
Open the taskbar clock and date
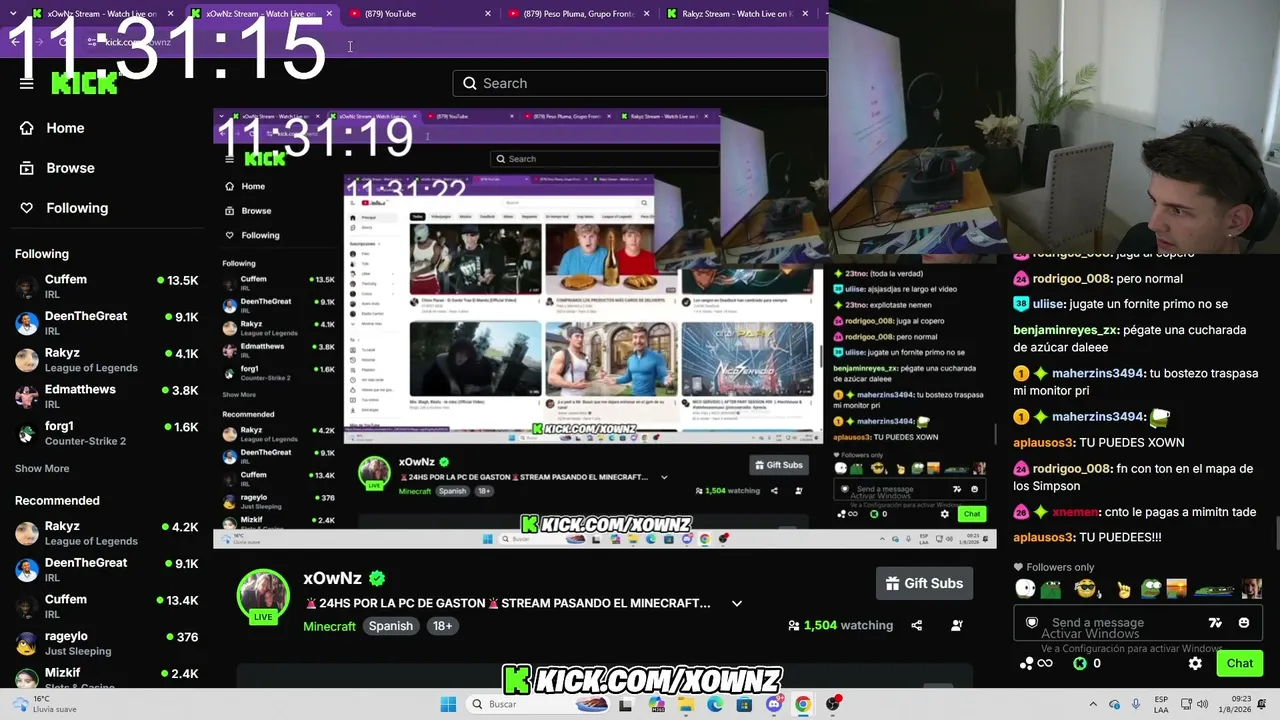1237,704
